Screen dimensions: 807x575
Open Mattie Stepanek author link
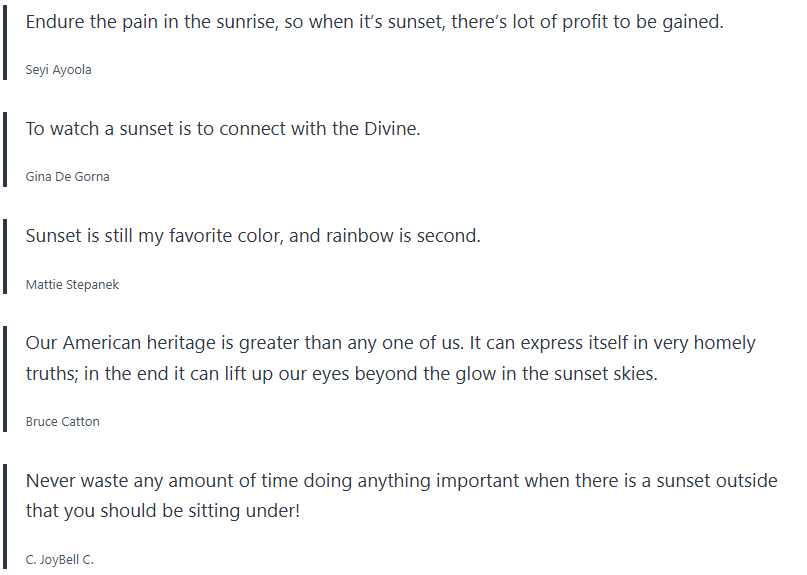click(x=72, y=285)
